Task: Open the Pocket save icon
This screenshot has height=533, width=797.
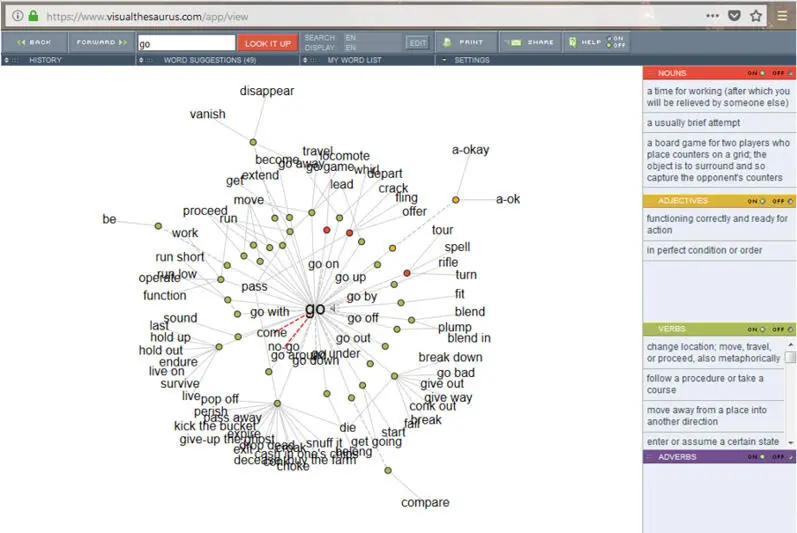Action: pyautogui.click(x=734, y=16)
